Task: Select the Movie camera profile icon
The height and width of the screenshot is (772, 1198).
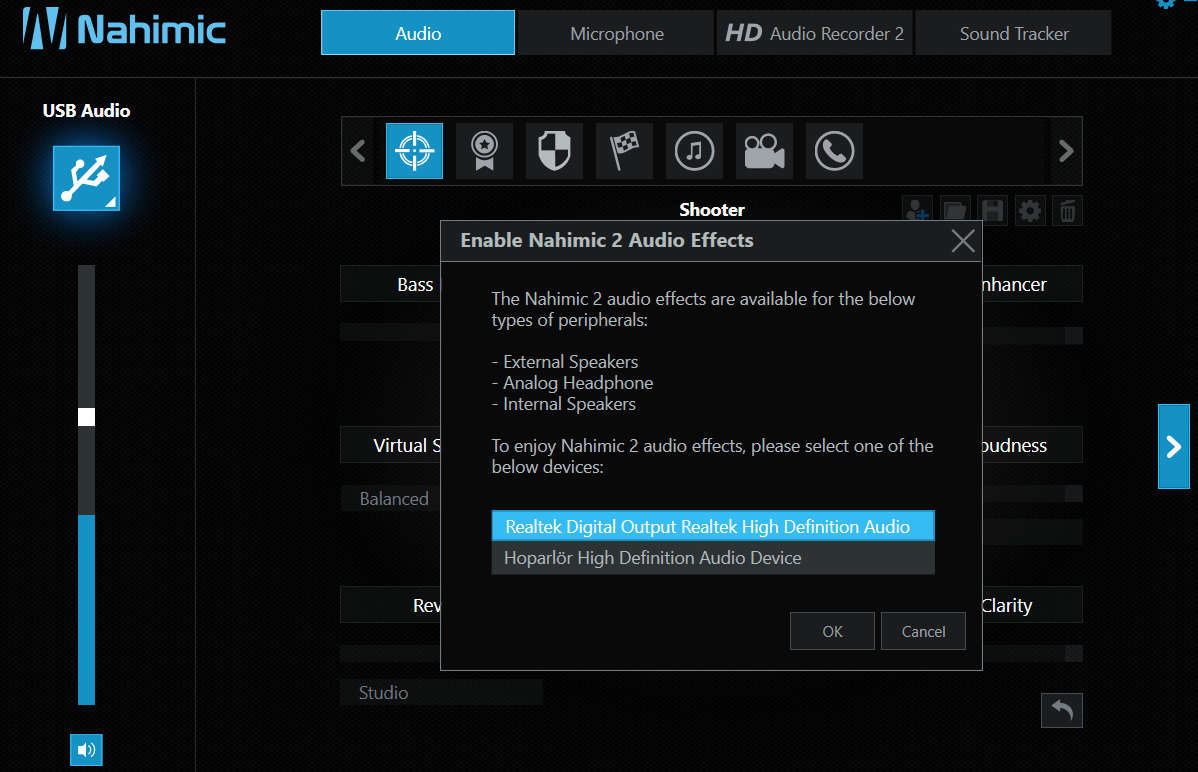Action: pyautogui.click(x=764, y=151)
